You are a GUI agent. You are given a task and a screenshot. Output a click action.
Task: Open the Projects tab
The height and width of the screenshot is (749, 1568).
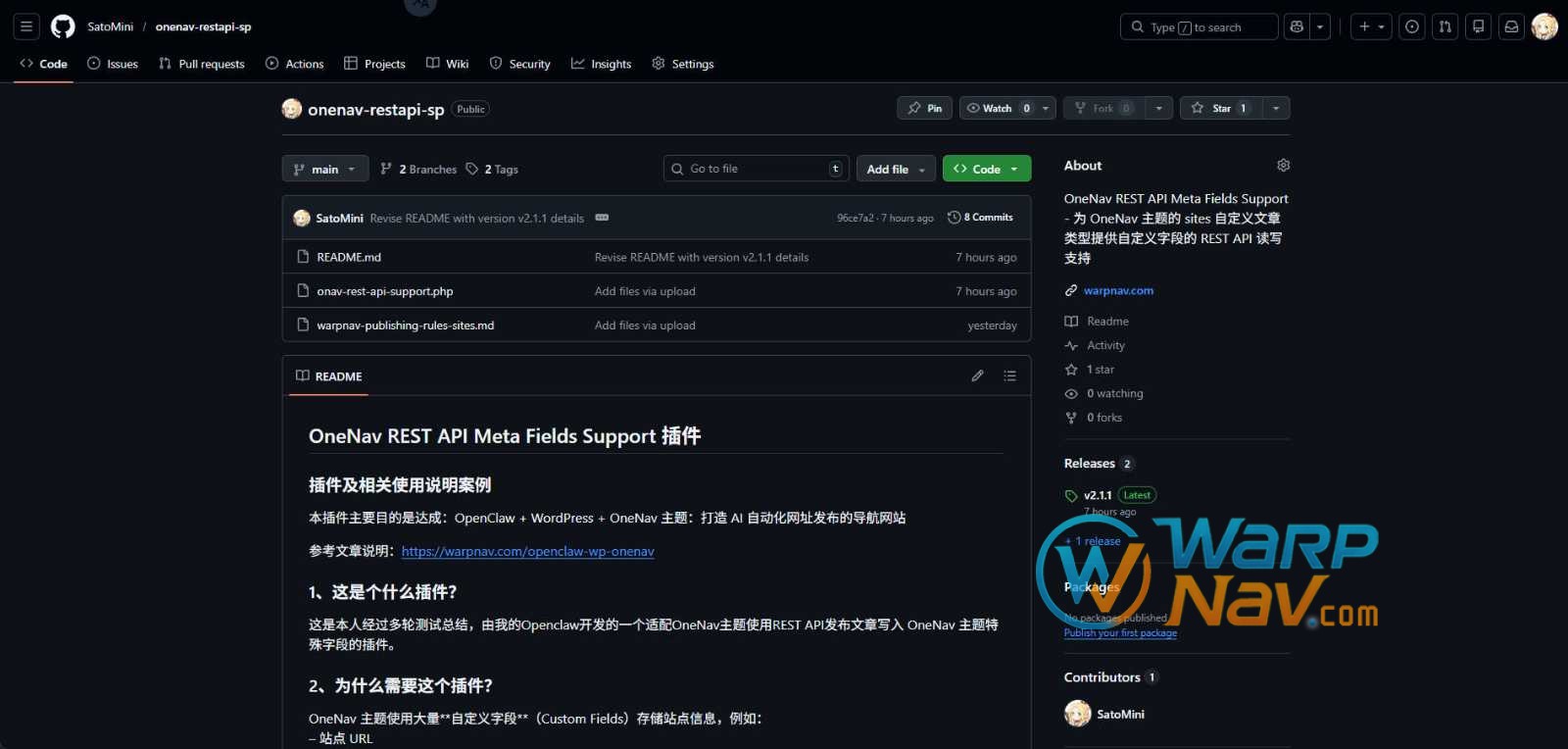[374, 64]
